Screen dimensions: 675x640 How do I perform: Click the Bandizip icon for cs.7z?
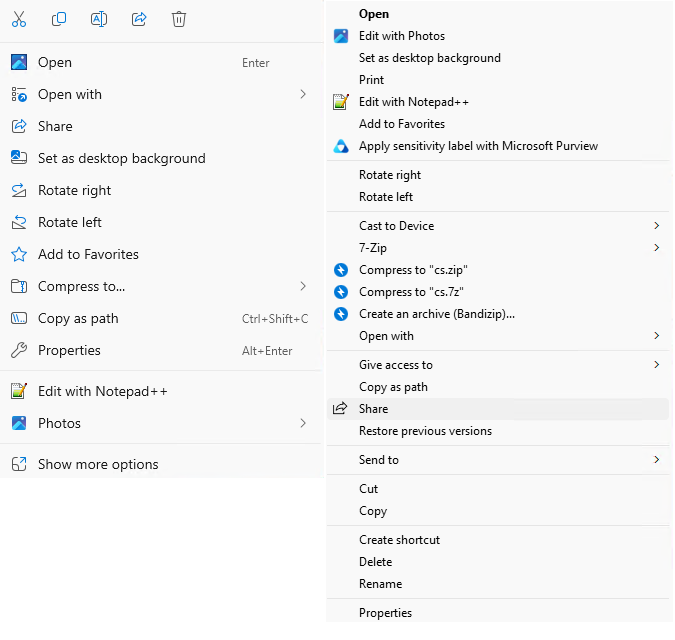[x=341, y=292]
